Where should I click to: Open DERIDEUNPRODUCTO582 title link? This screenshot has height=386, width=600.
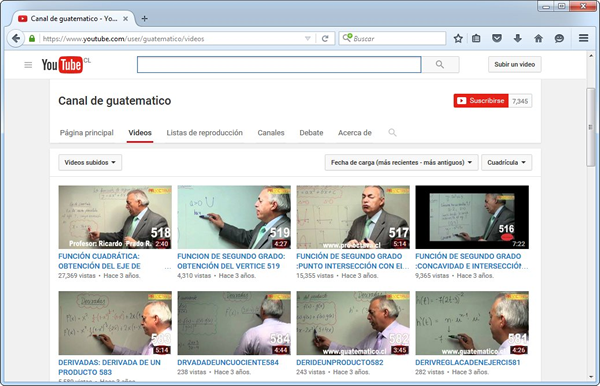pos(340,362)
